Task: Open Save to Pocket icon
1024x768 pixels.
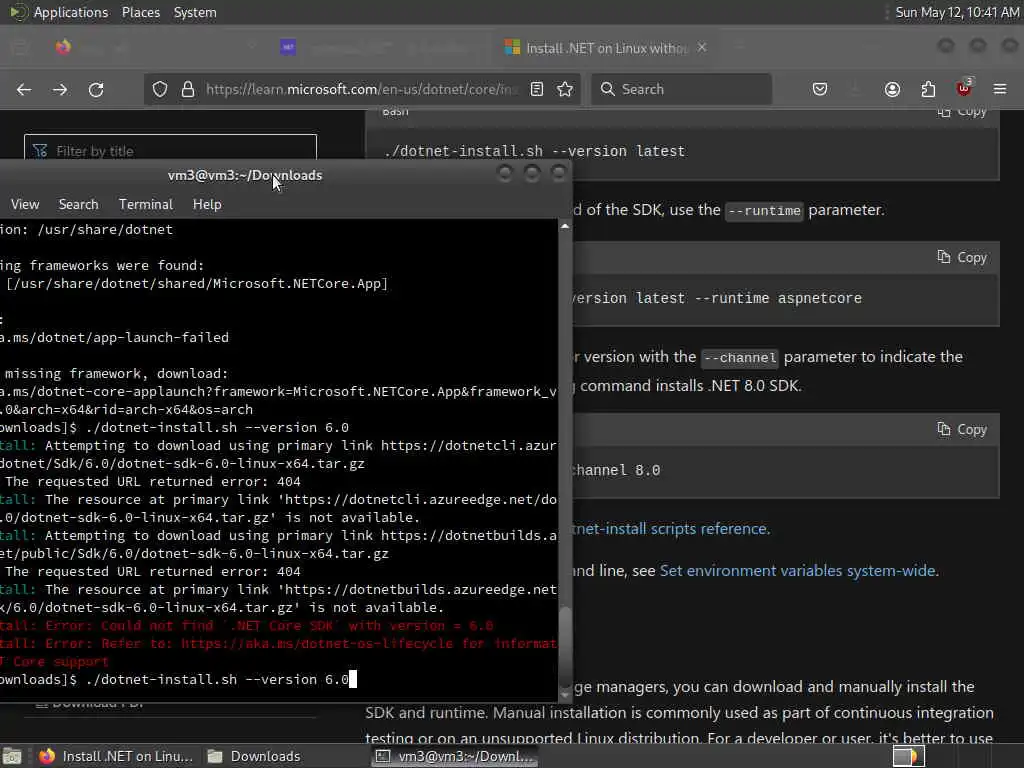Action: (820, 89)
